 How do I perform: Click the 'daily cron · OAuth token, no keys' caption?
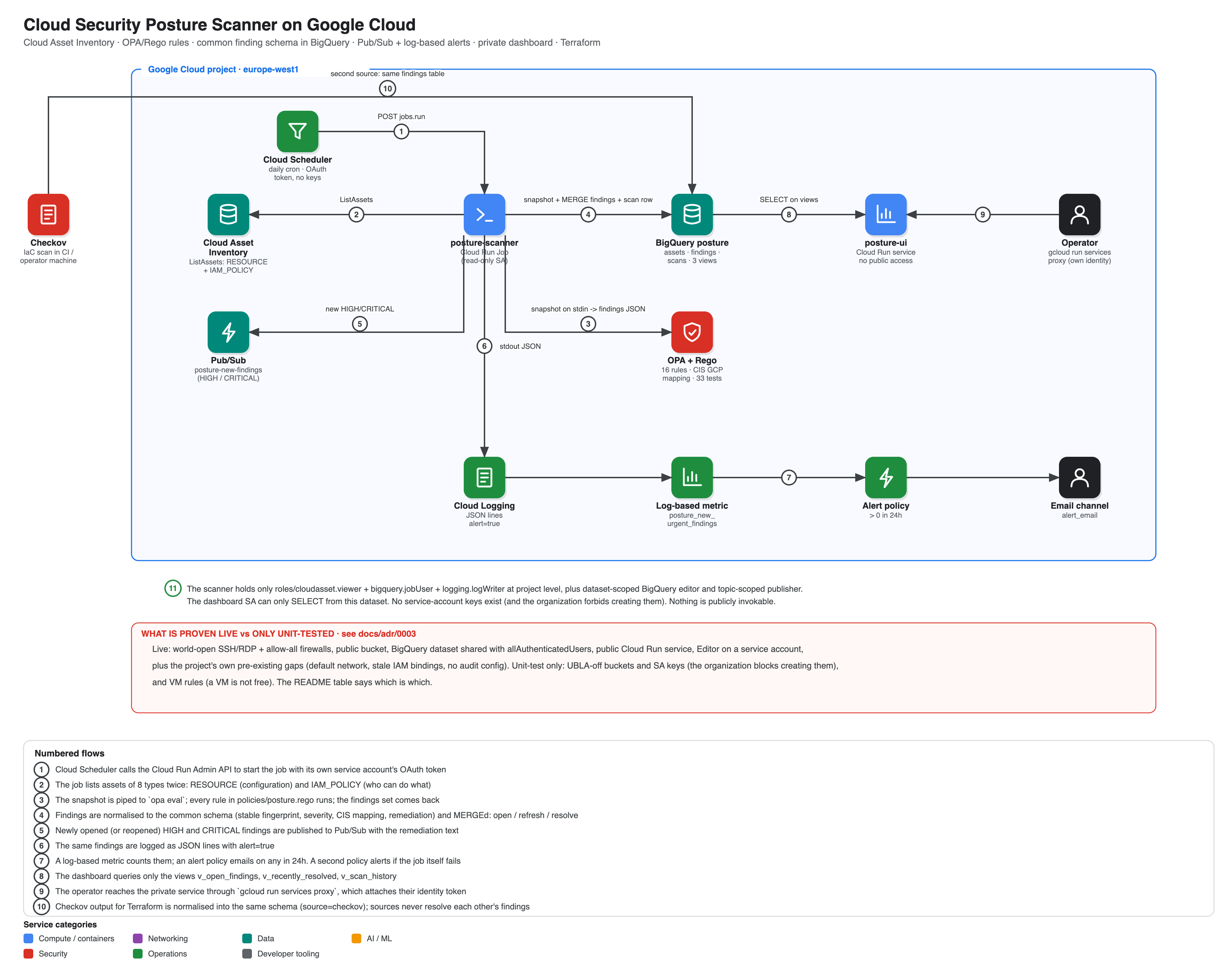click(x=297, y=173)
